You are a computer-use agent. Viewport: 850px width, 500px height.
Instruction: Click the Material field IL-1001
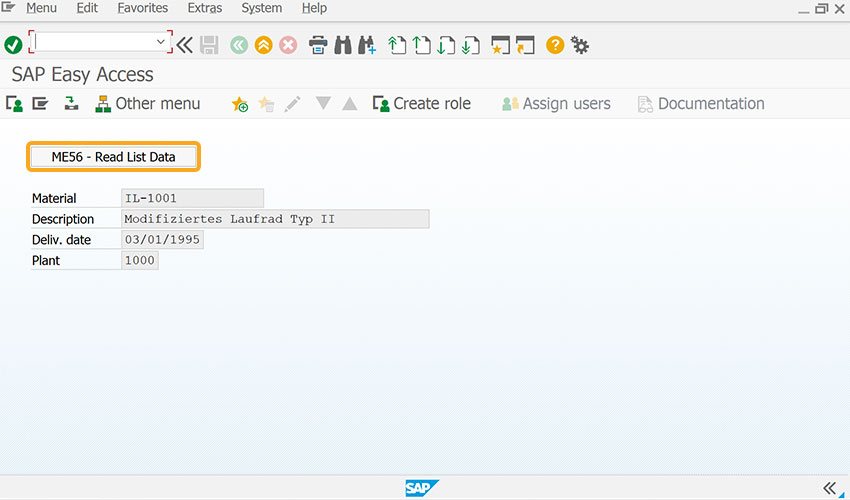[x=192, y=198]
